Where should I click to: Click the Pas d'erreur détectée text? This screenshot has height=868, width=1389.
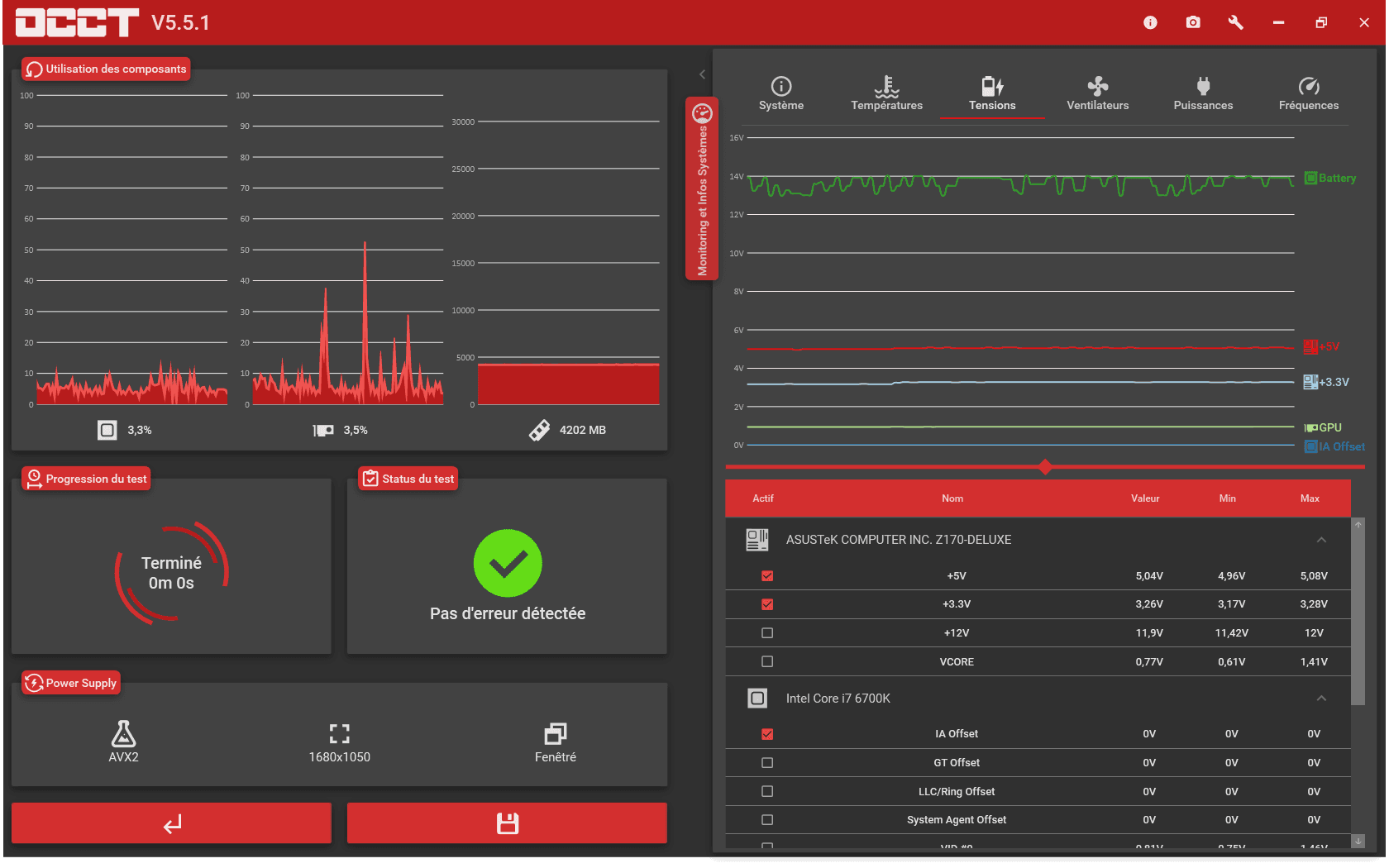(x=508, y=613)
